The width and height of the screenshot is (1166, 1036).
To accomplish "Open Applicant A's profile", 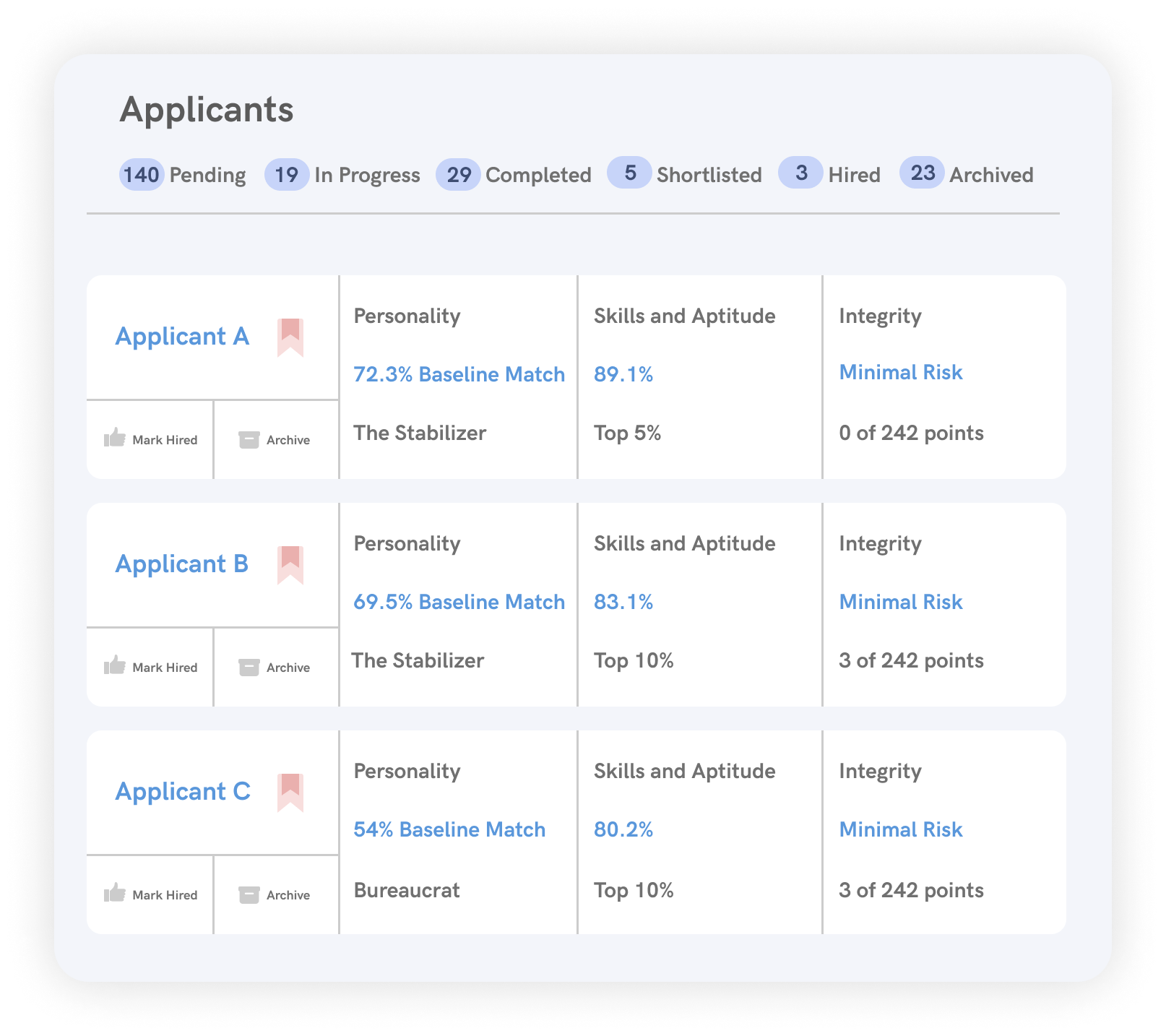I will pos(182,337).
